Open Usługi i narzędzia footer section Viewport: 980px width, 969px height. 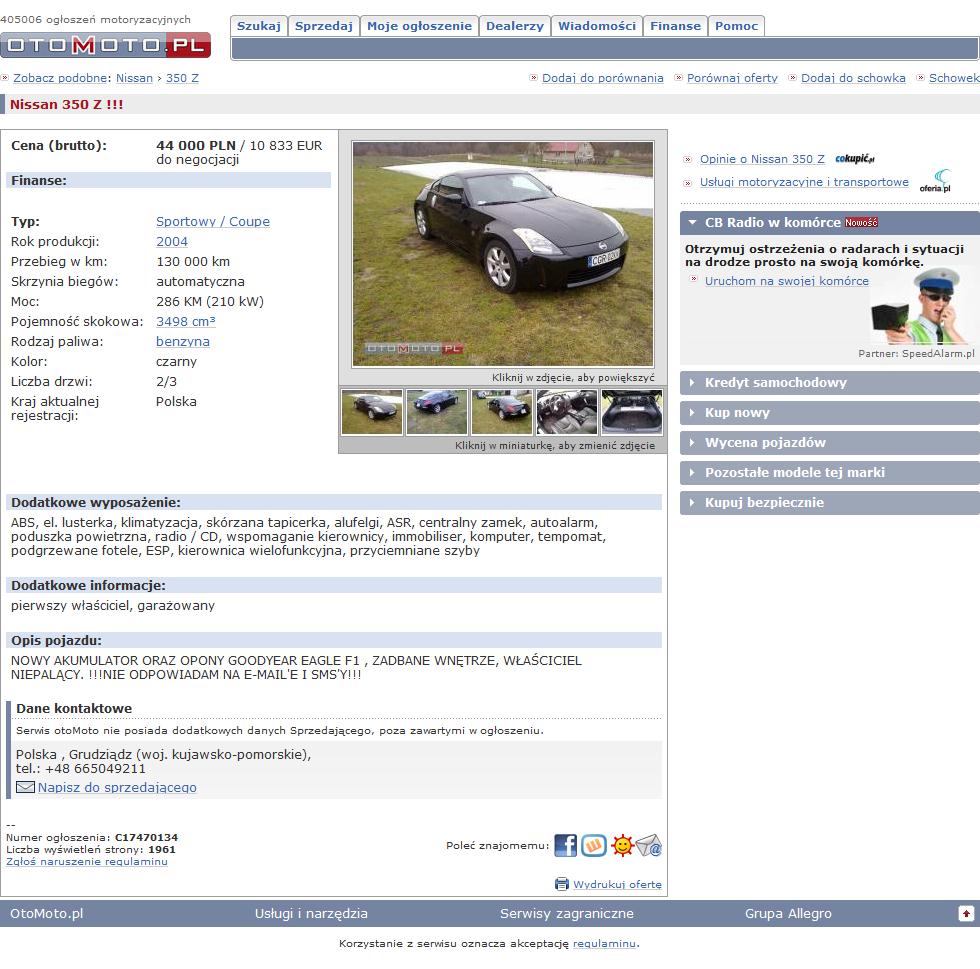[311, 913]
